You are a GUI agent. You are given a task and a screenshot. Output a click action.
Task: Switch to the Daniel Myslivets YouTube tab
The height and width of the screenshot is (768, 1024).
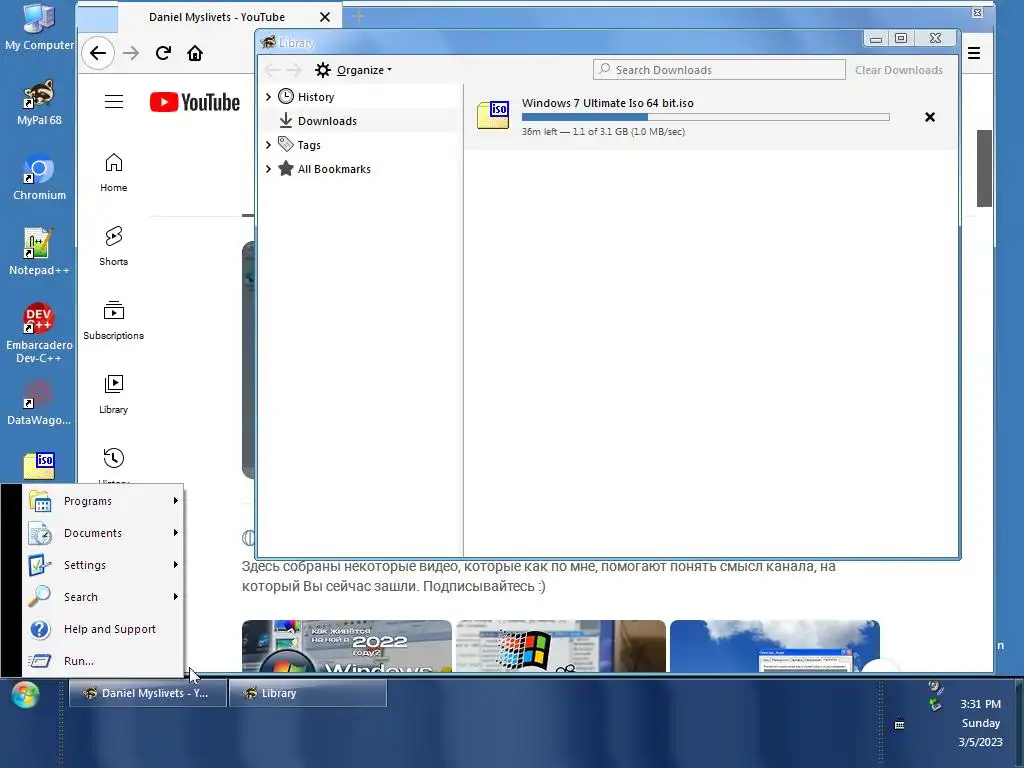(x=217, y=17)
